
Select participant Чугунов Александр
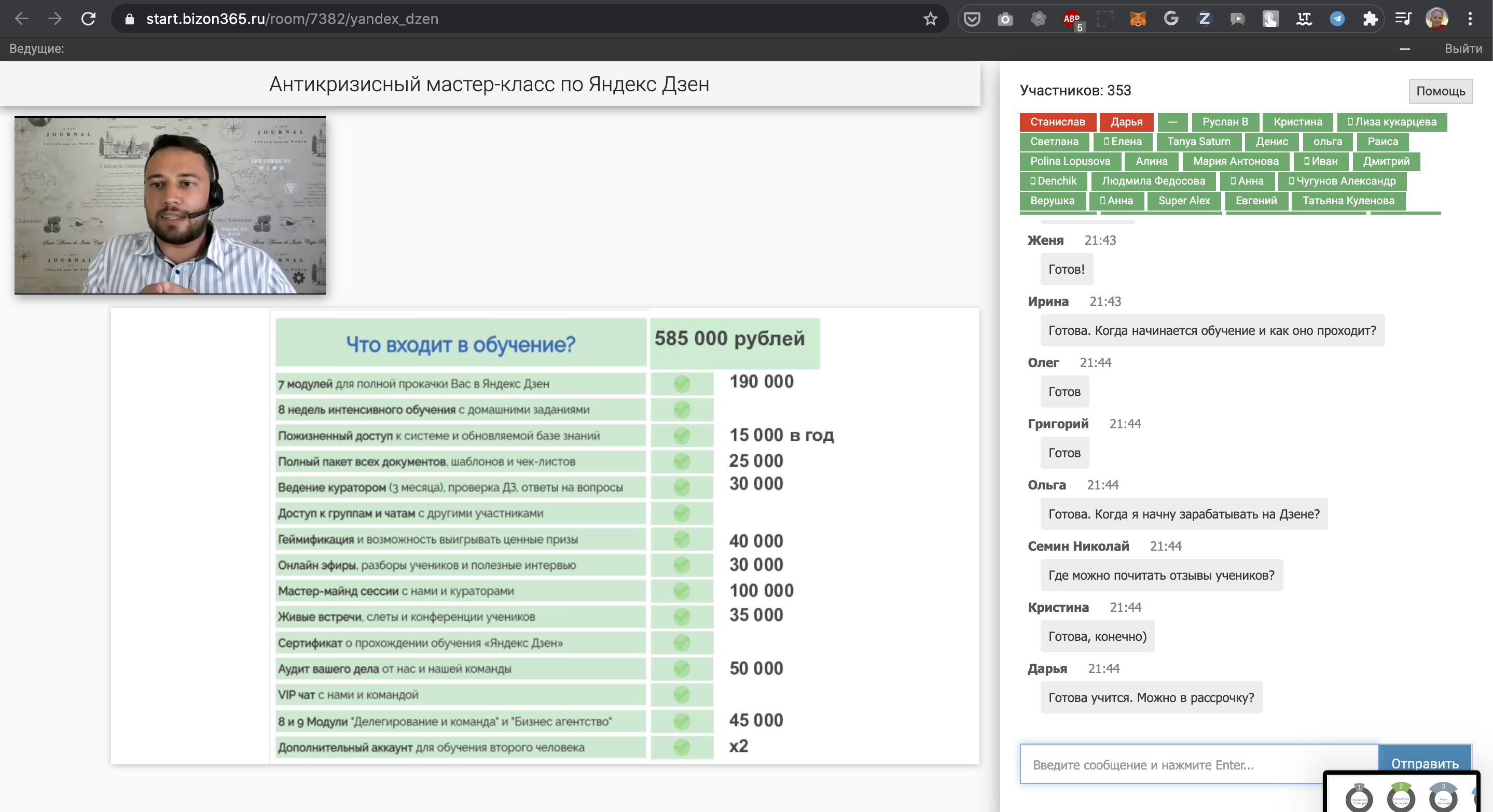tap(1342, 180)
